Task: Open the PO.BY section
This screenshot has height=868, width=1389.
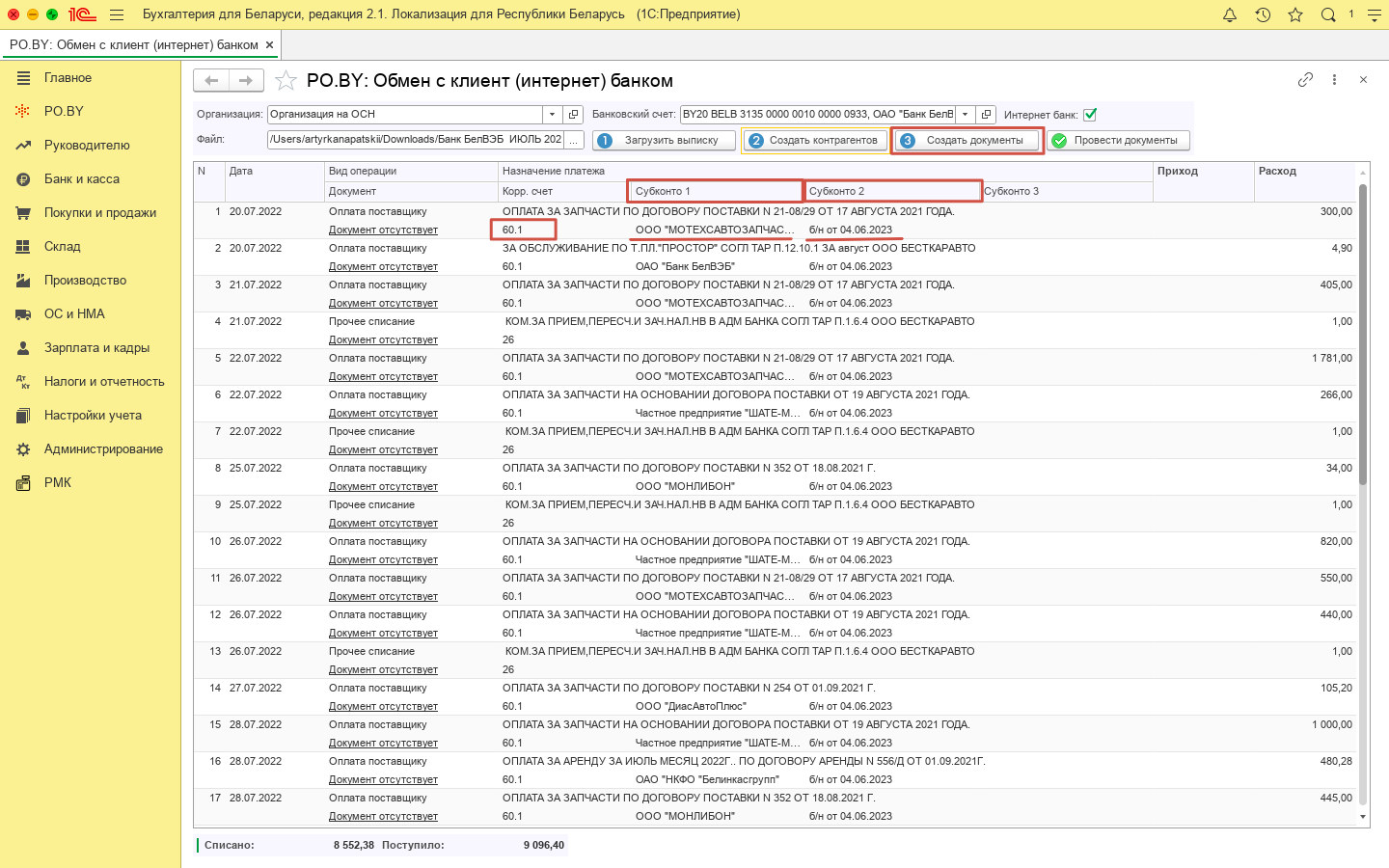Action: pyautogui.click(x=64, y=111)
